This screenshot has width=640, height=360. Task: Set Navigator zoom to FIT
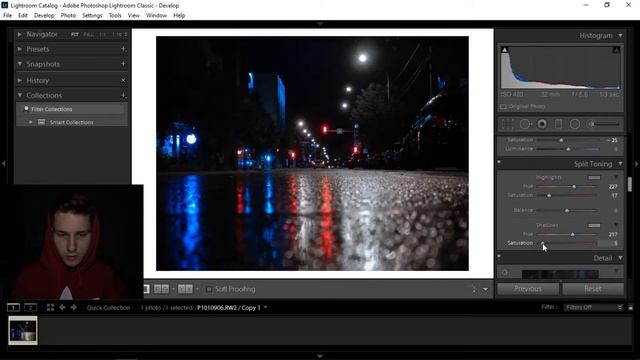tap(74, 34)
